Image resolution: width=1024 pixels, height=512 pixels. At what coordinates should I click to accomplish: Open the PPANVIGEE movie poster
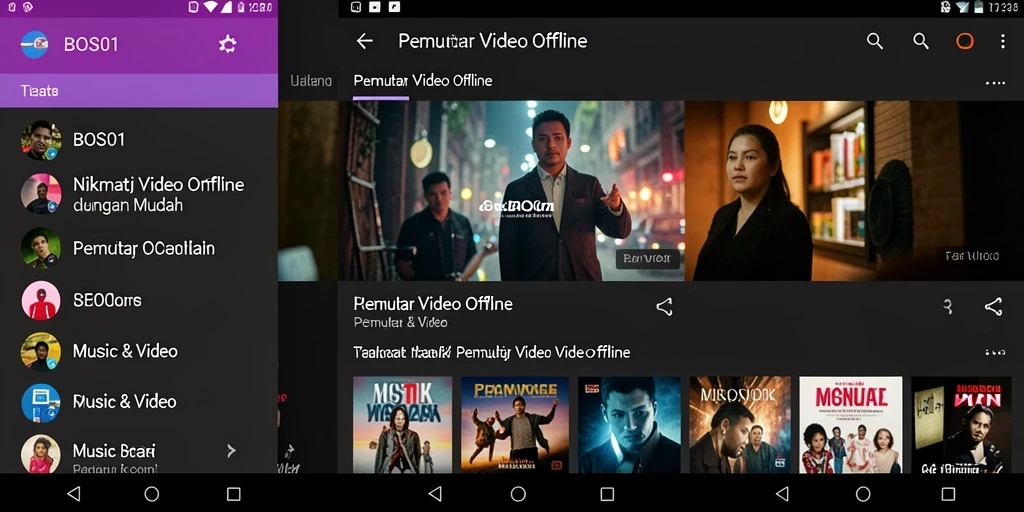click(x=515, y=424)
